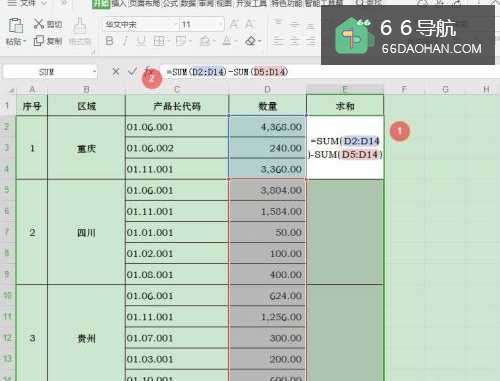Confirm formula with the checkmark icon
500x381 pixels.
point(132,71)
